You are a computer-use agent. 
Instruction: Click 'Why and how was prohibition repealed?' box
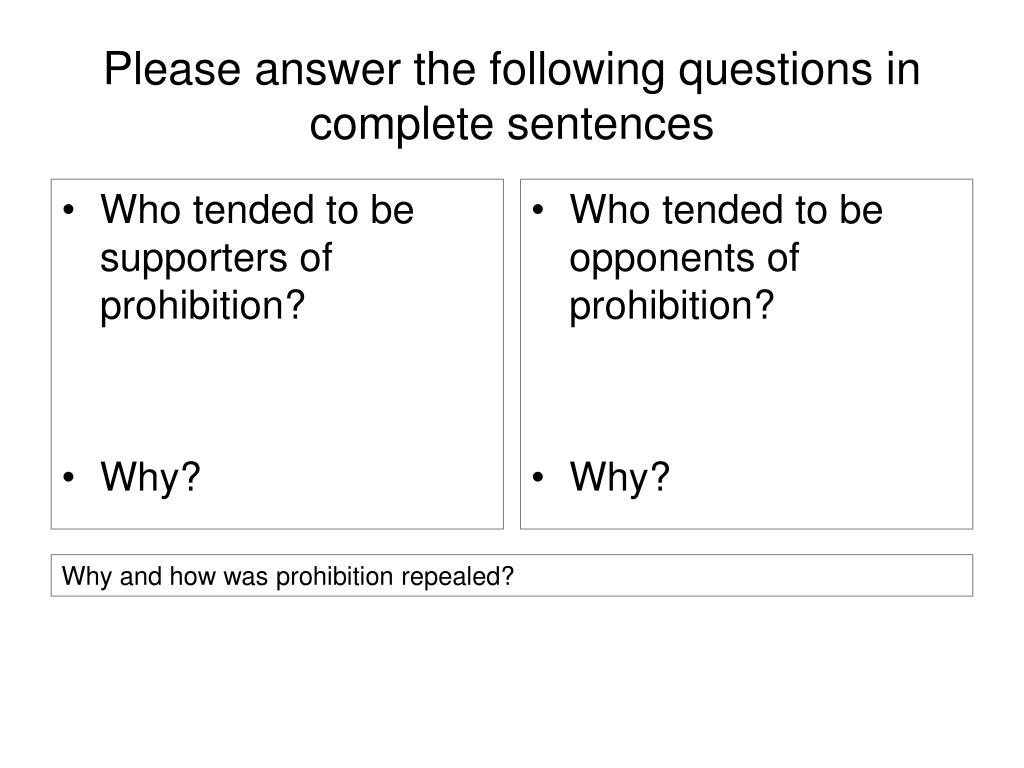point(511,575)
